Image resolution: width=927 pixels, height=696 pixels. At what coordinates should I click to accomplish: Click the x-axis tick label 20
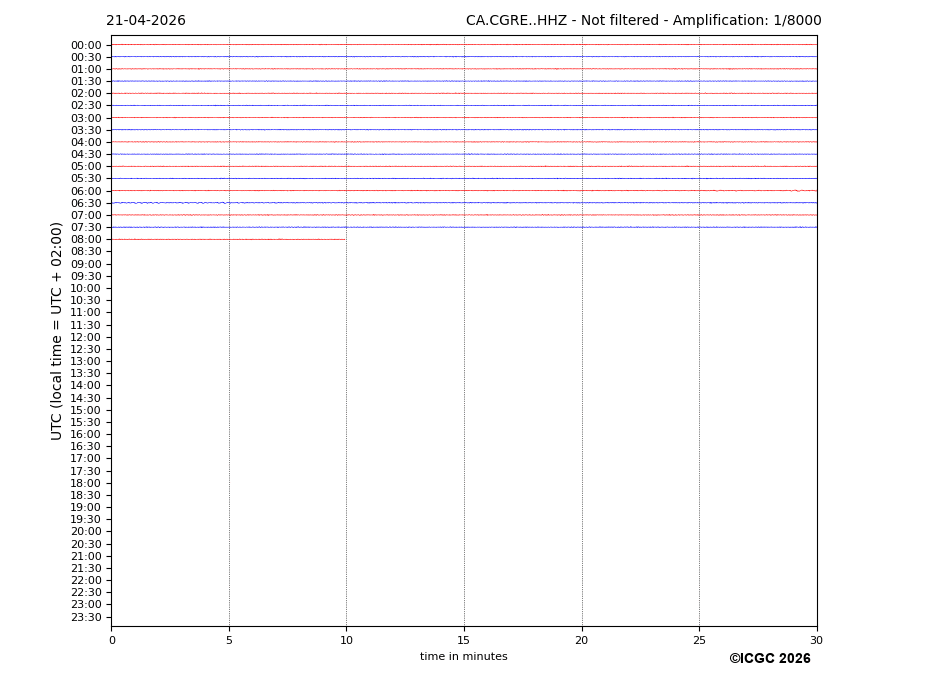pos(582,641)
